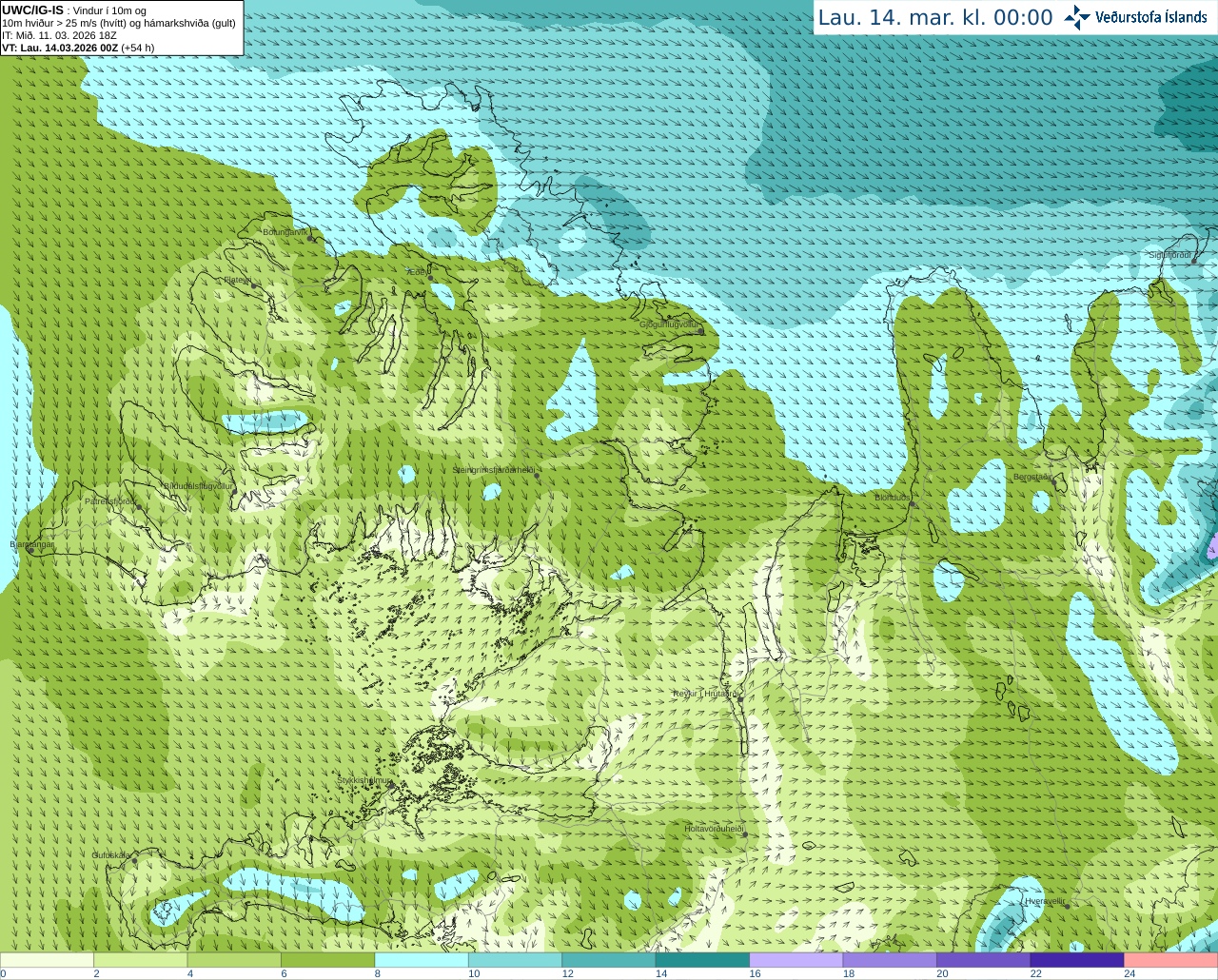This screenshot has height=980, width=1218.
Task: Click the Patreksfjörður station label
Action: 110,501
